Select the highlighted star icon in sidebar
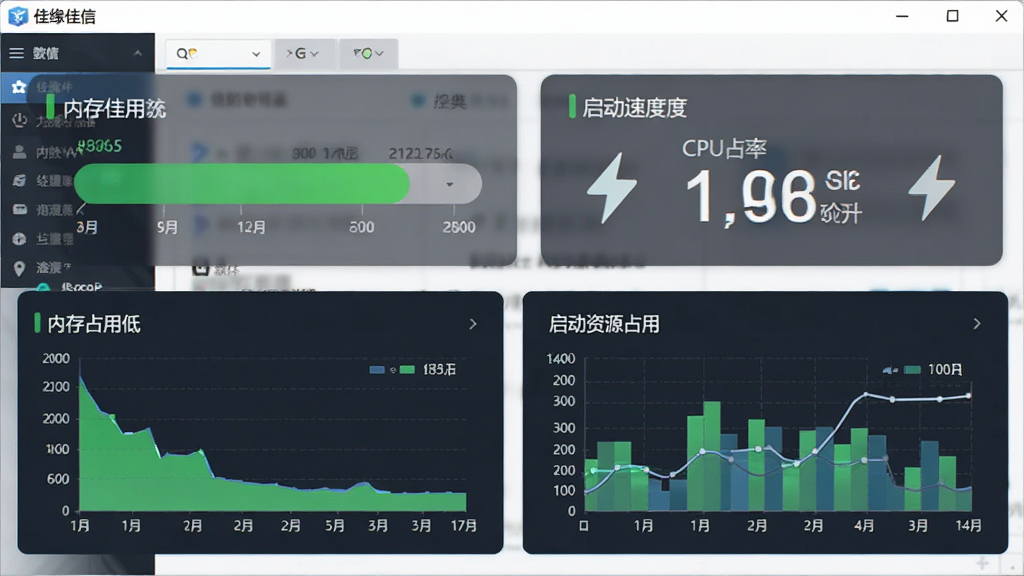 pyautogui.click(x=19, y=87)
